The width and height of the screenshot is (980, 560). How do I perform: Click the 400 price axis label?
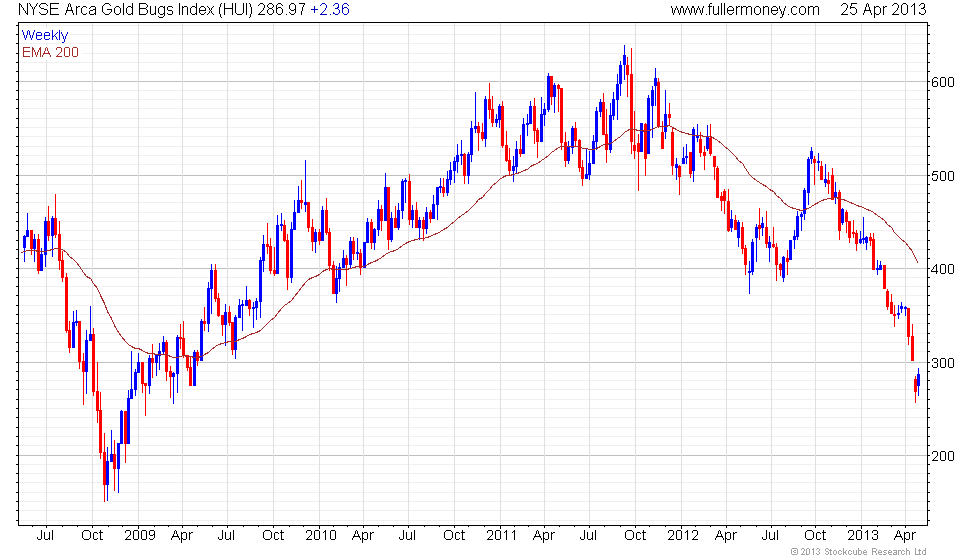[x=942, y=269]
